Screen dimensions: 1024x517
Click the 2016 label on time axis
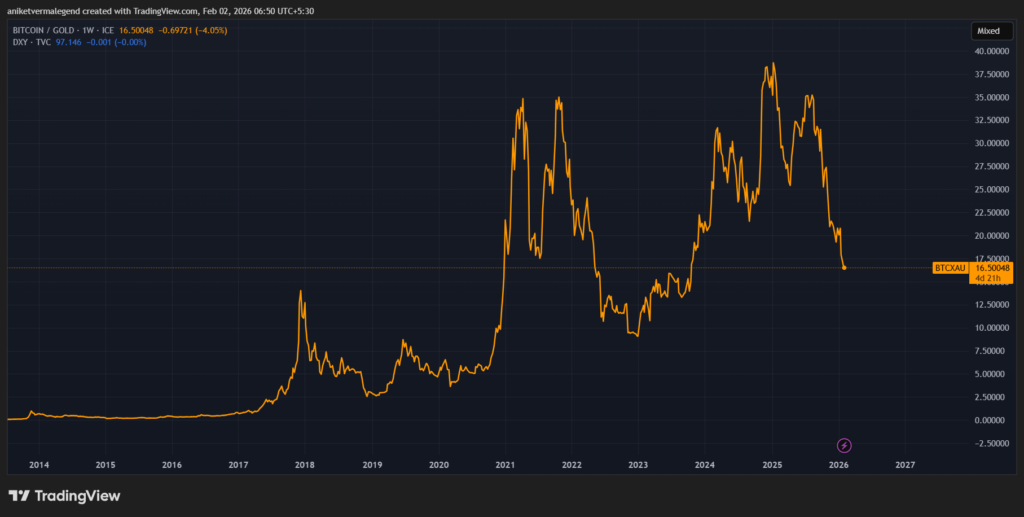[172, 465]
